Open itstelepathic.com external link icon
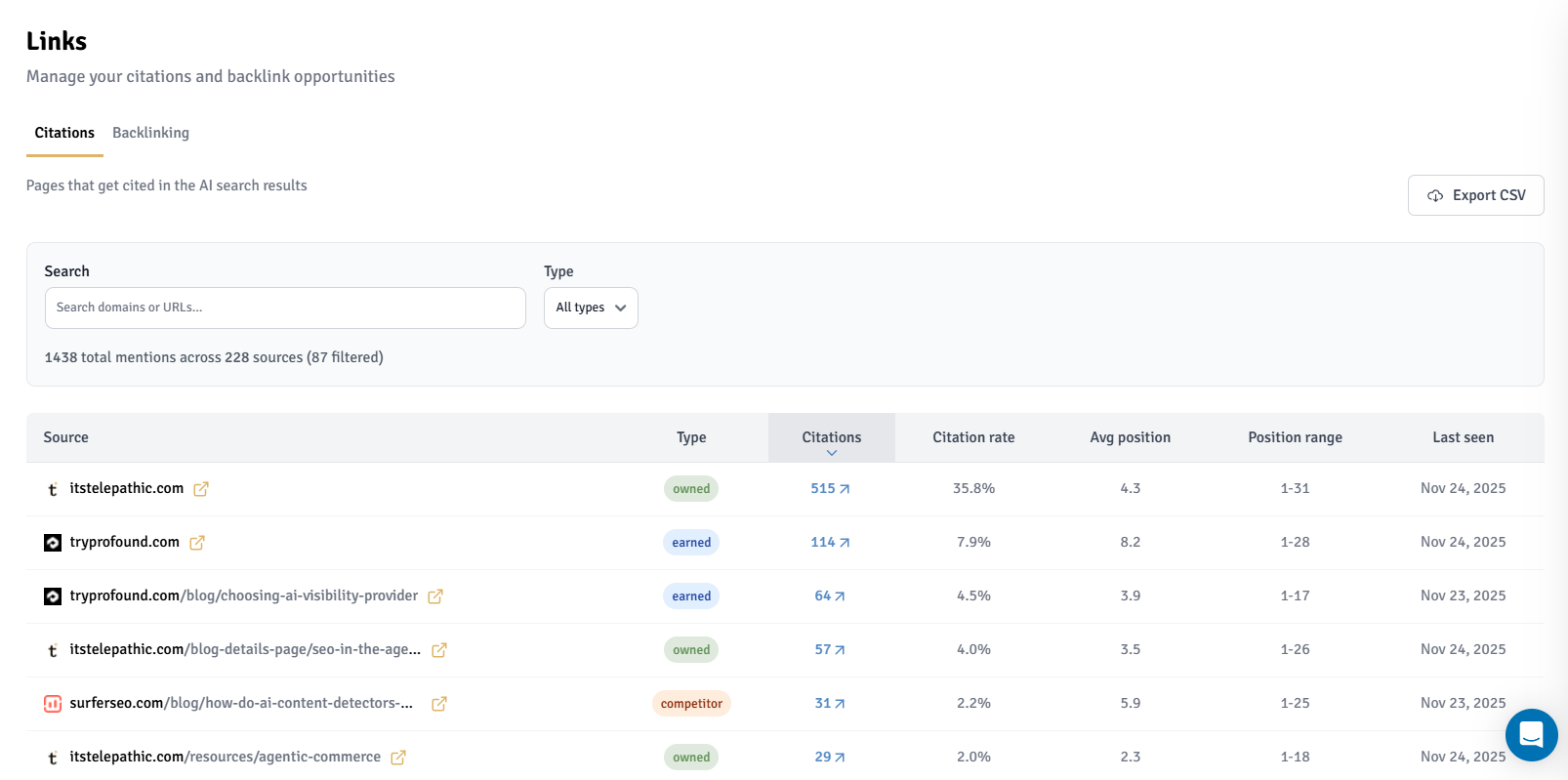The width and height of the screenshot is (1568, 780). click(x=201, y=489)
